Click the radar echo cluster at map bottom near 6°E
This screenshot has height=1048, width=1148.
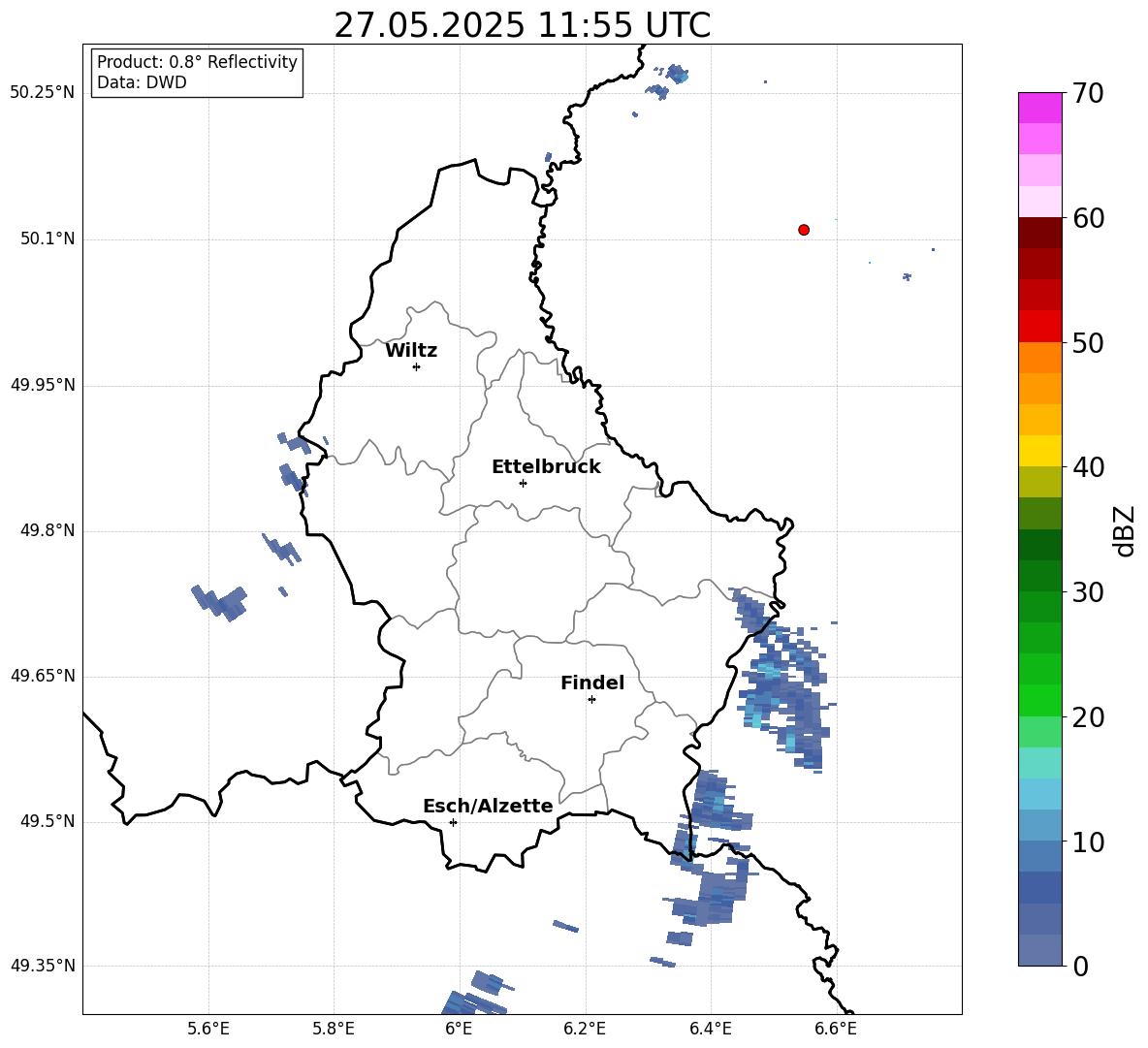point(478,994)
